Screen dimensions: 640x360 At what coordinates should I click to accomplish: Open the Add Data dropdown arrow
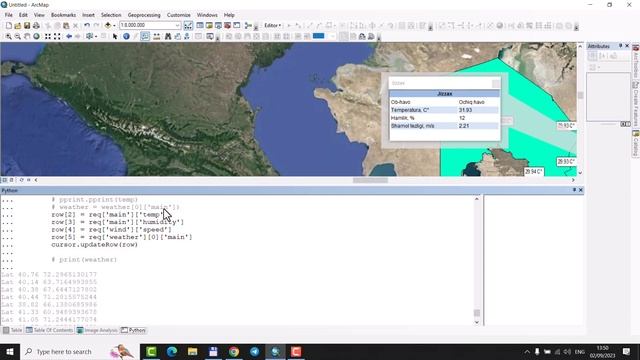pos(114,26)
